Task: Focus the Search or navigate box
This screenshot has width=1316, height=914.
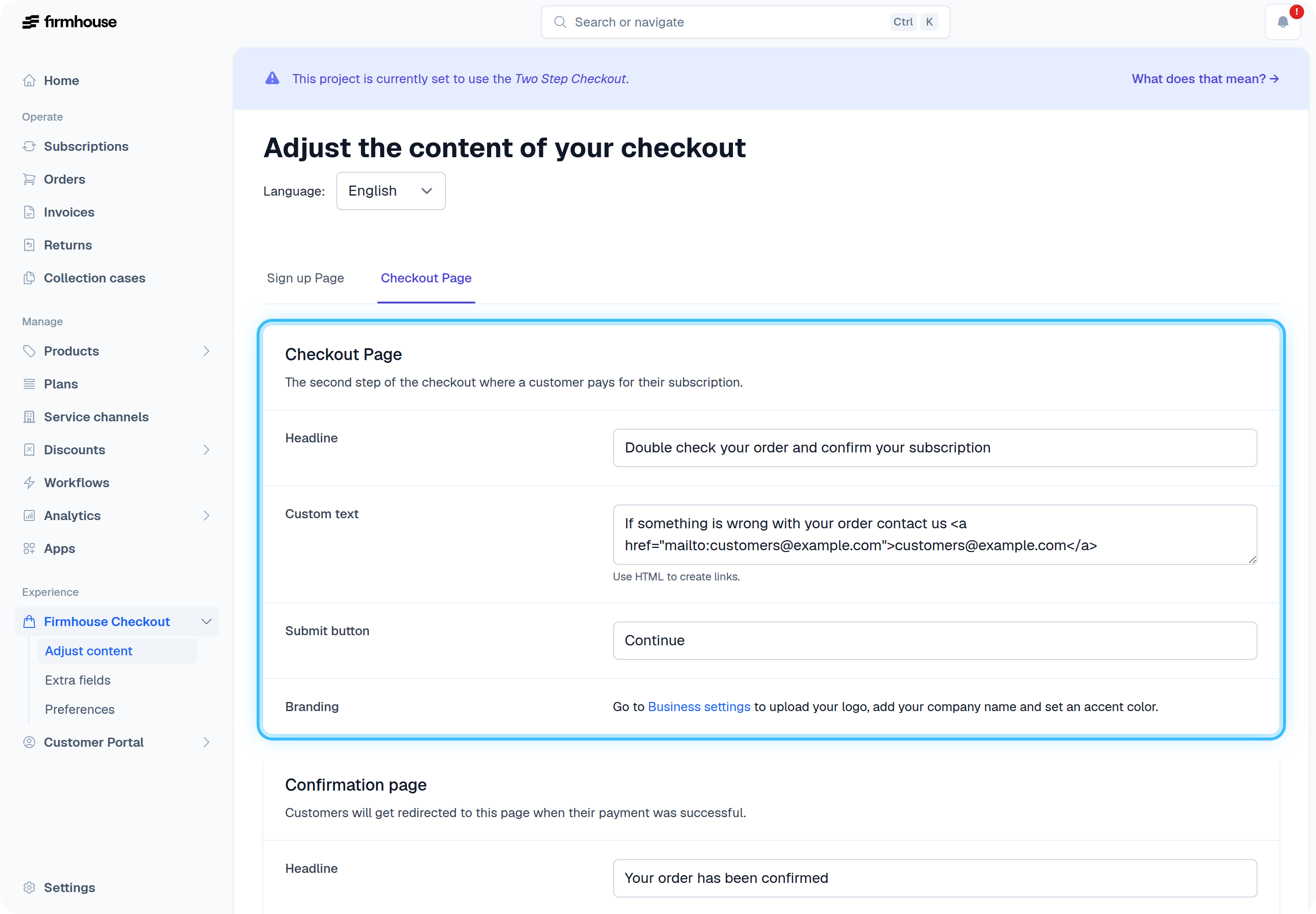Action: pyautogui.click(x=745, y=22)
